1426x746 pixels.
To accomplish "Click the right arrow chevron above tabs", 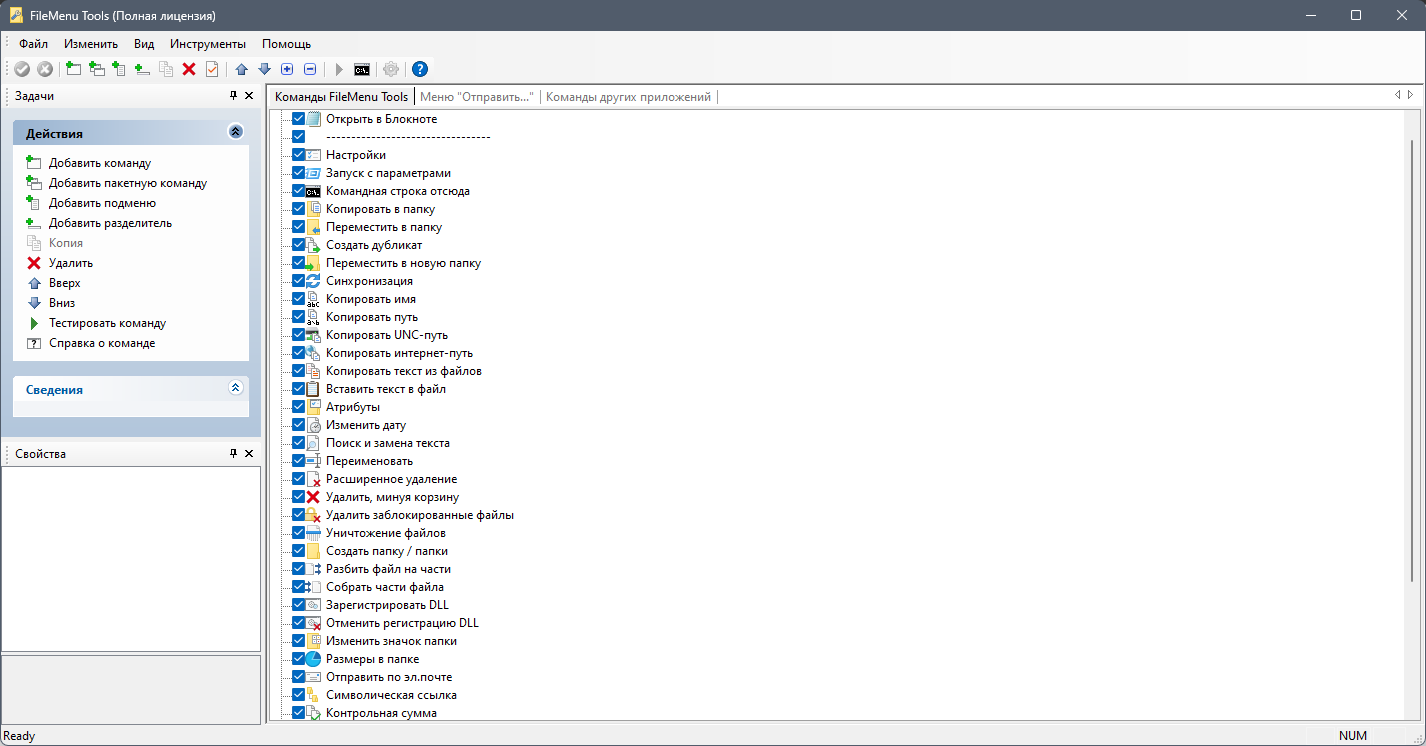I will pyautogui.click(x=1411, y=95).
